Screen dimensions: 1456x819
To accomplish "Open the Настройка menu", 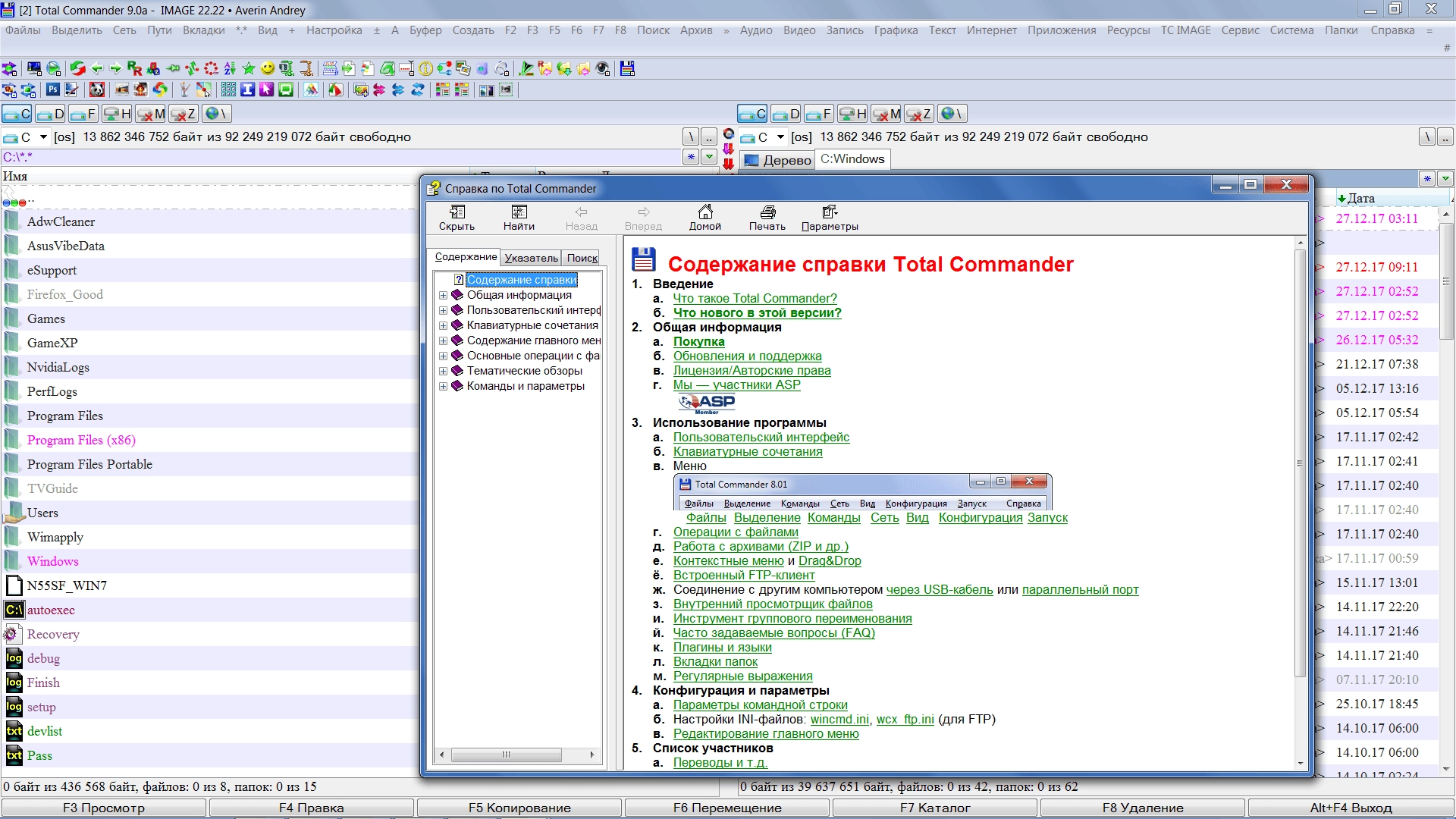I will [x=334, y=30].
